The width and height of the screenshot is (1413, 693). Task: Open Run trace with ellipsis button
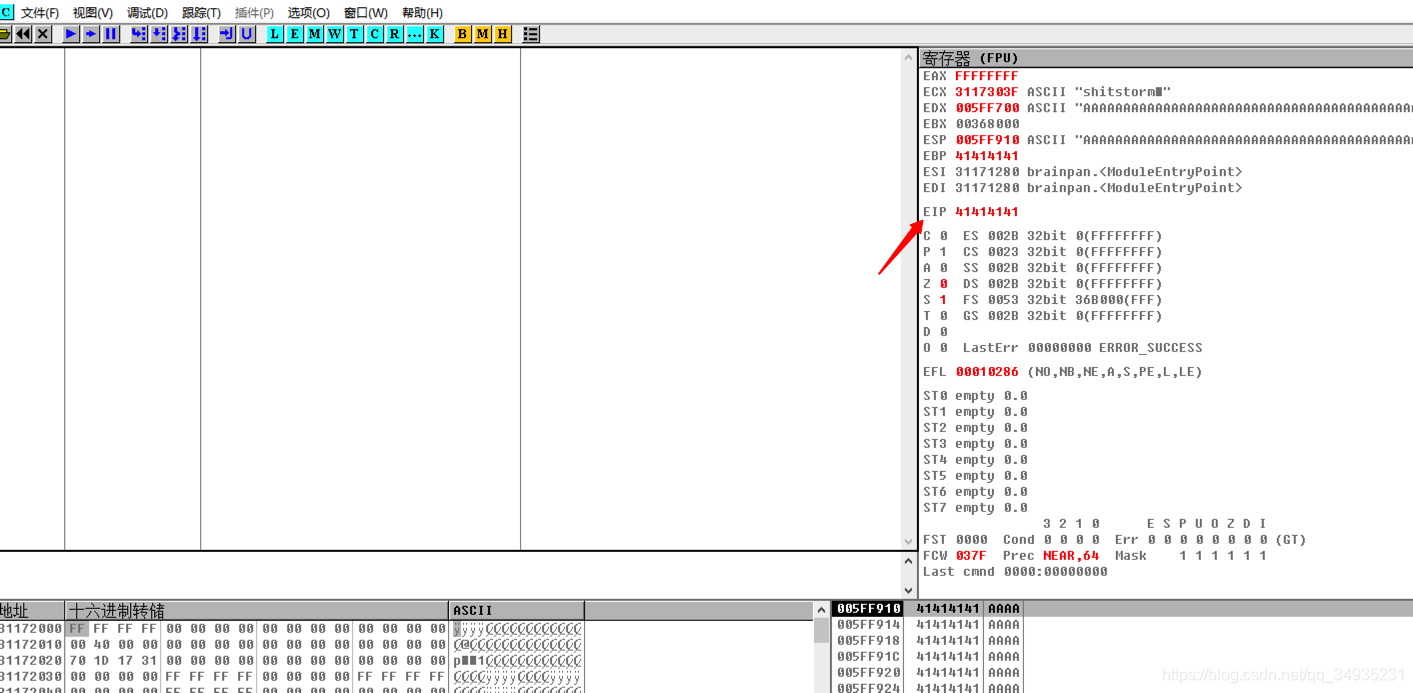[x=415, y=34]
